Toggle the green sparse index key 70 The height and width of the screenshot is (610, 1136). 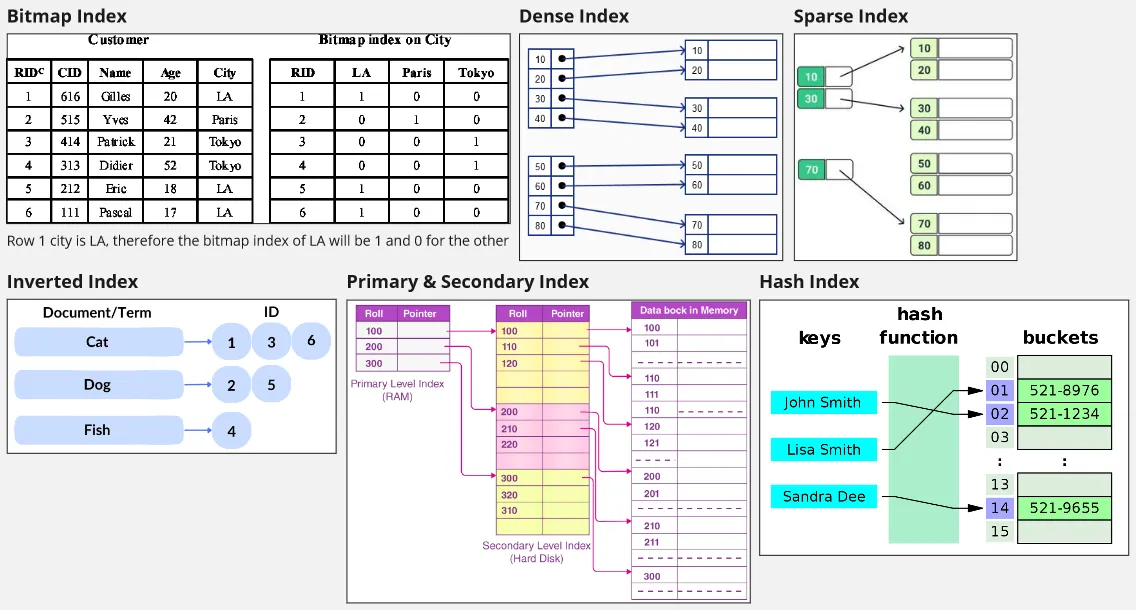tap(811, 172)
